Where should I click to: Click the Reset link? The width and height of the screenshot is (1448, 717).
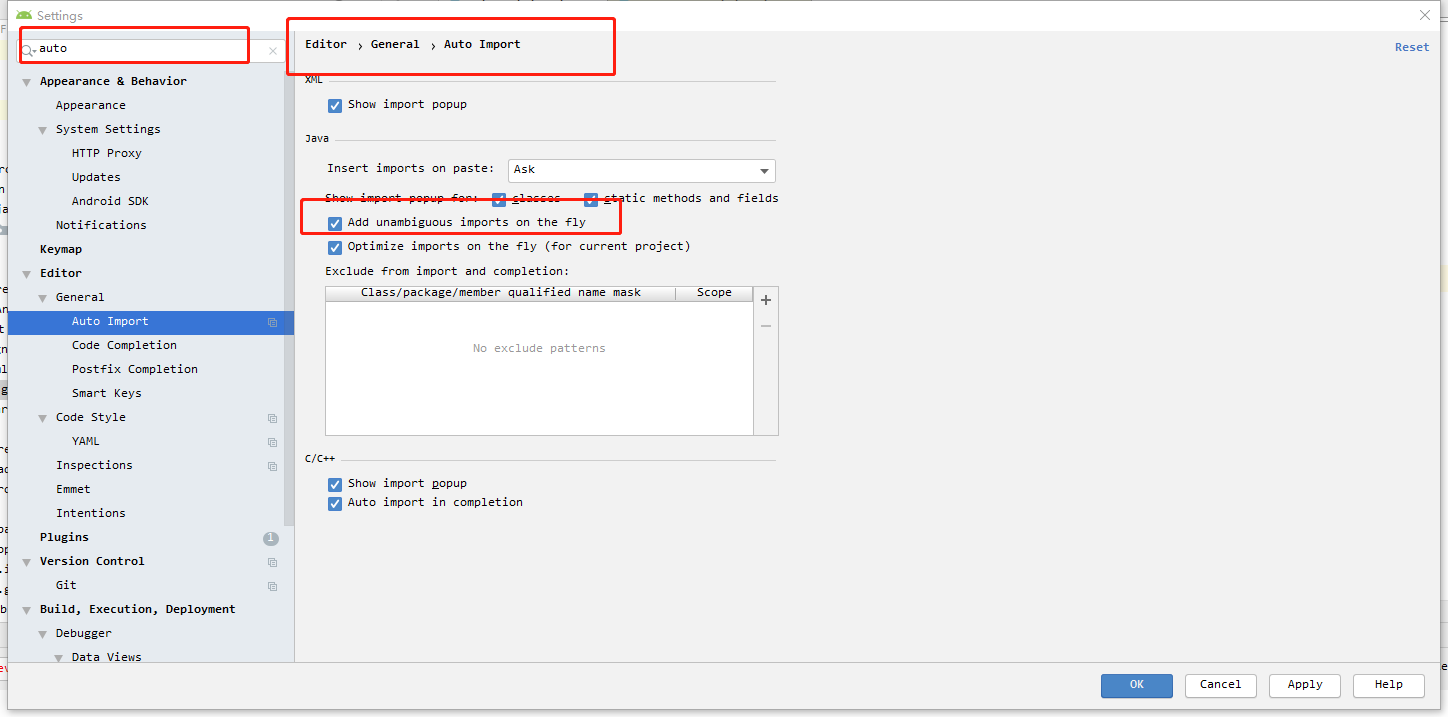(1412, 47)
